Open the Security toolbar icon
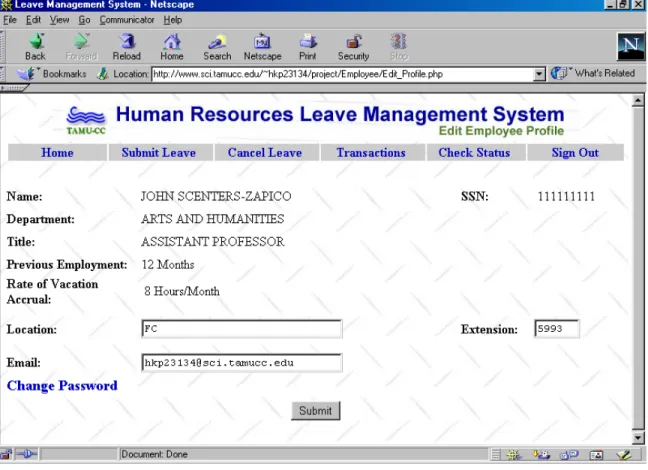The height and width of the screenshot is (470, 648). (x=353, y=41)
